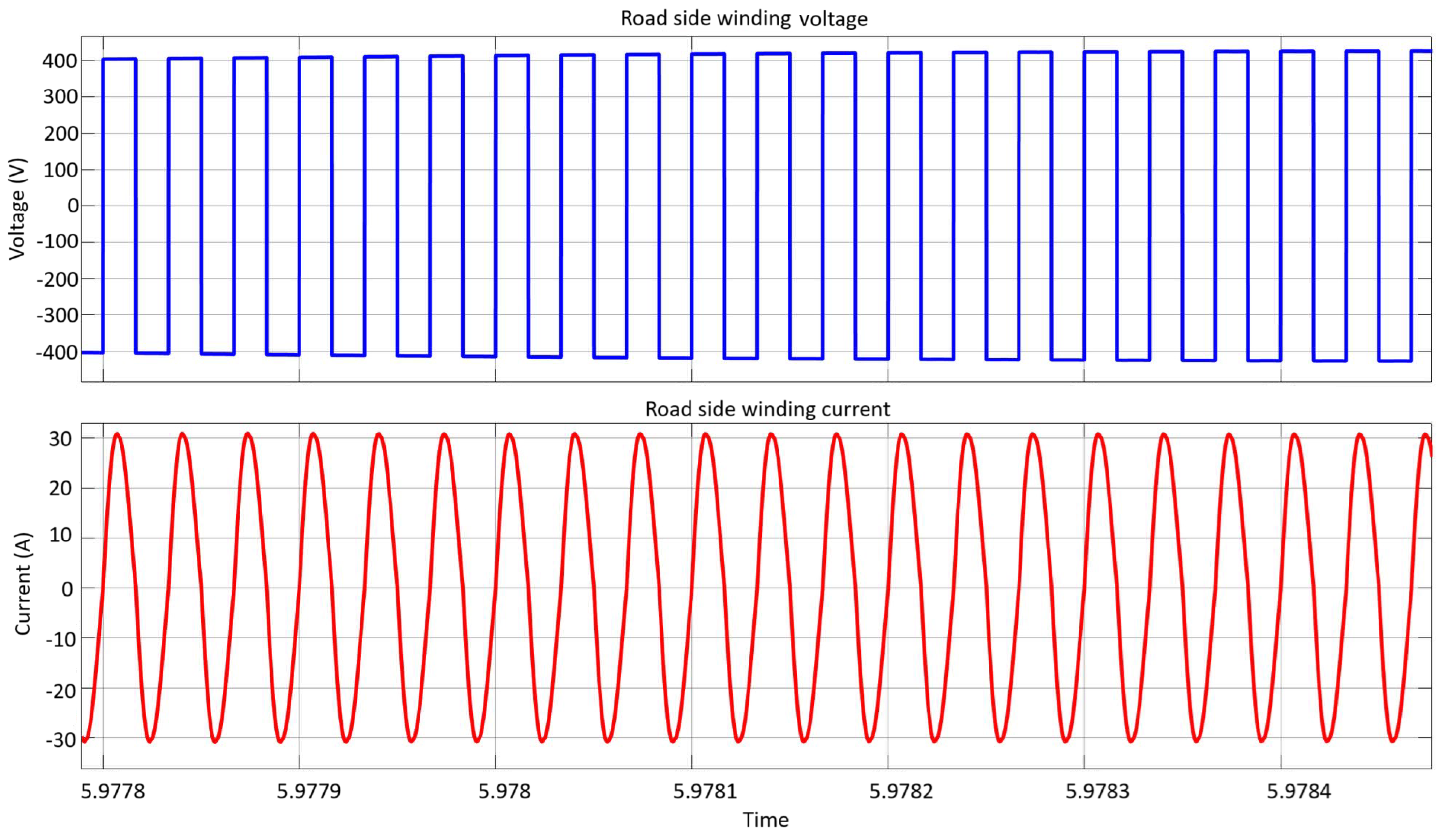
Task: Click the 5.978 time tick label
Action: point(504,791)
